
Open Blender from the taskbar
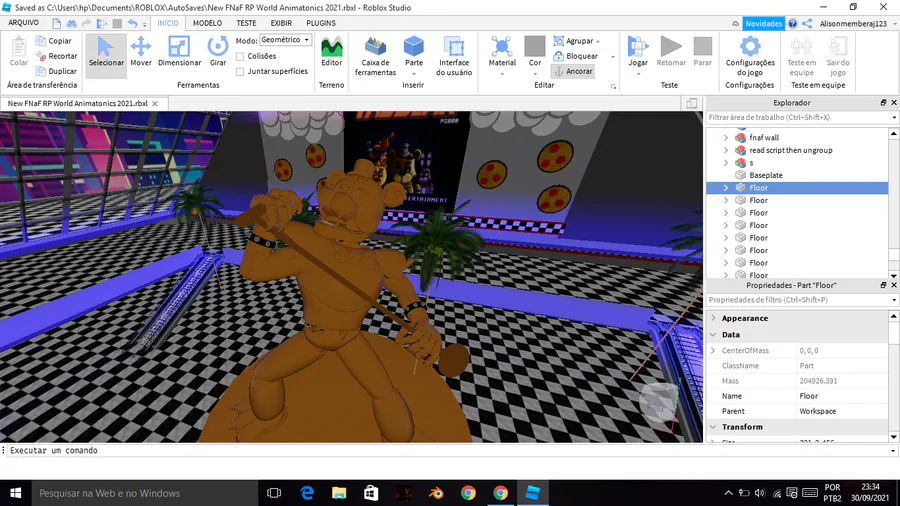[x=436, y=493]
